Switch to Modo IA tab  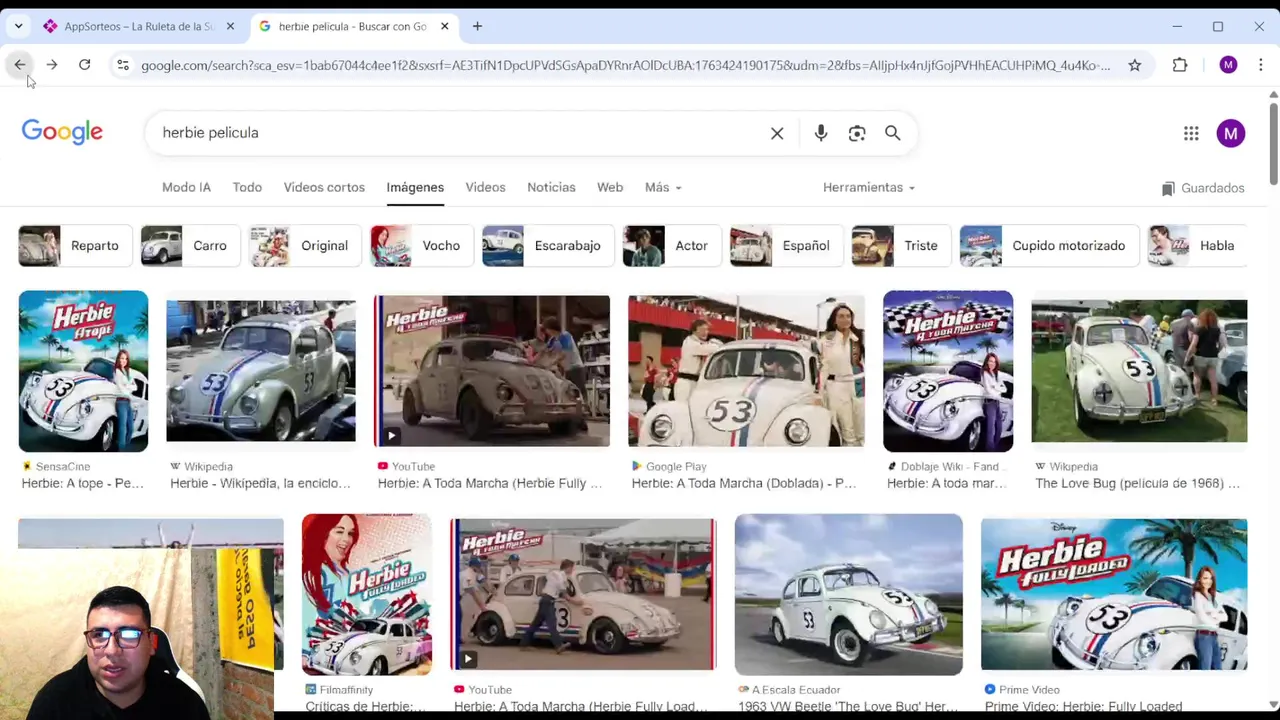[x=186, y=187]
